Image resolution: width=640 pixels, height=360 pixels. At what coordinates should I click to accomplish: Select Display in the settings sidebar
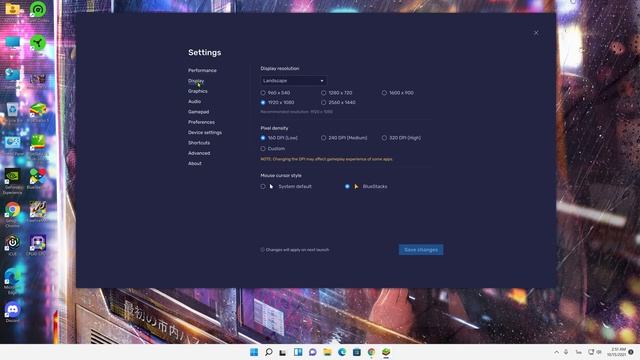click(196, 81)
